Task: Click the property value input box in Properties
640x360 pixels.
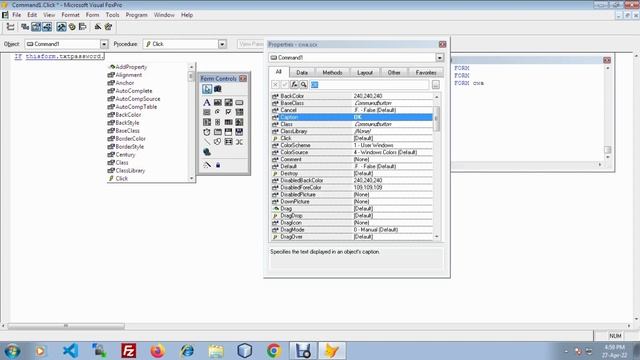Action: click(370, 84)
